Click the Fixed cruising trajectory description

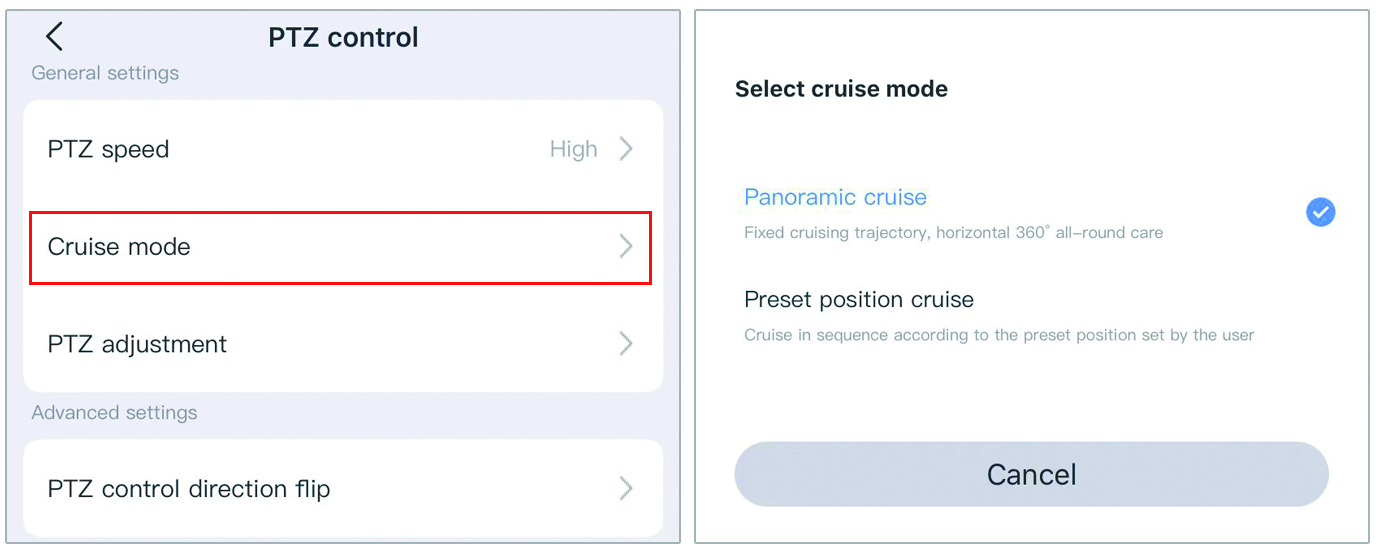click(x=953, y=232)
